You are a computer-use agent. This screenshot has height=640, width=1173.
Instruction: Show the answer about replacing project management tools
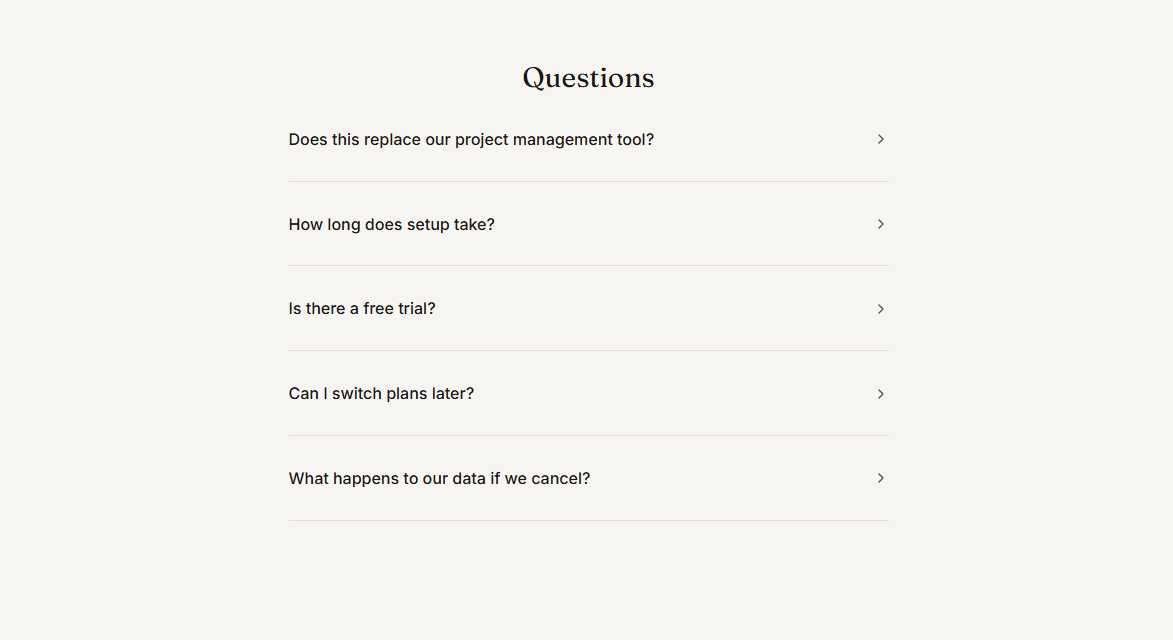pos(588,140)
